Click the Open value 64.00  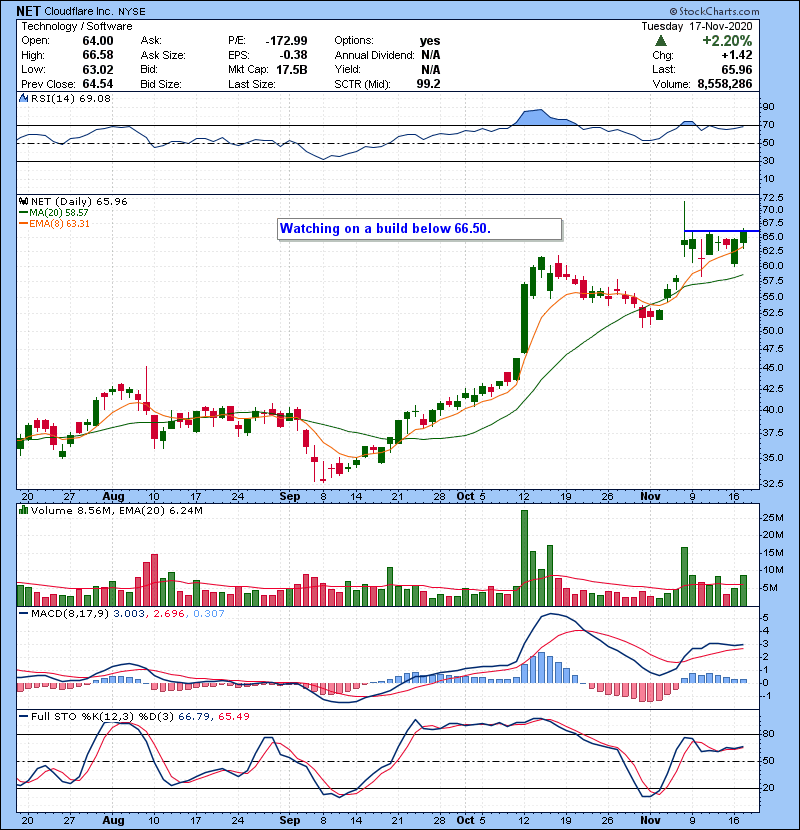click(x=98, y=41)
